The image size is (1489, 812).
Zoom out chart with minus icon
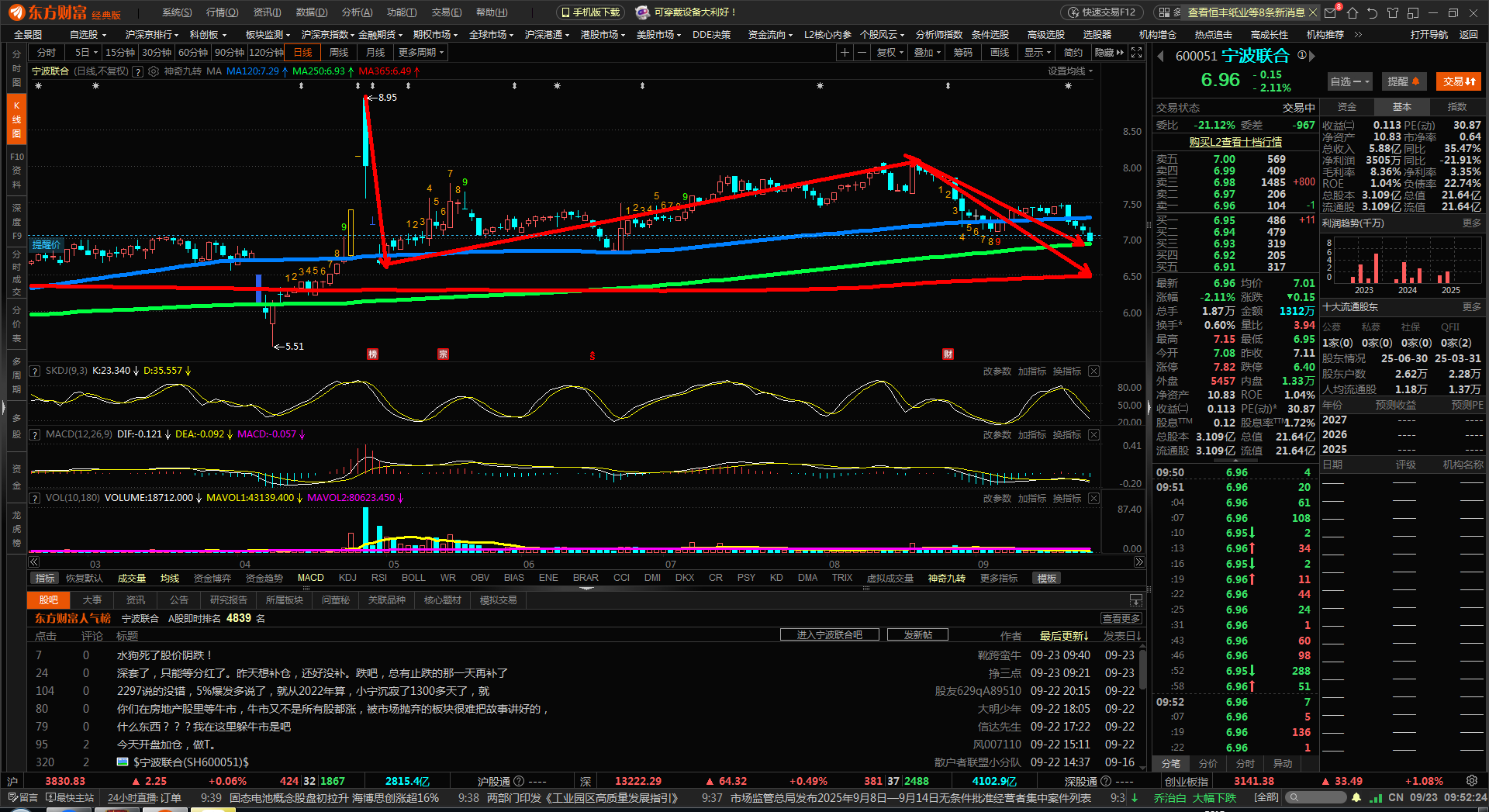(x=861, y=53)
